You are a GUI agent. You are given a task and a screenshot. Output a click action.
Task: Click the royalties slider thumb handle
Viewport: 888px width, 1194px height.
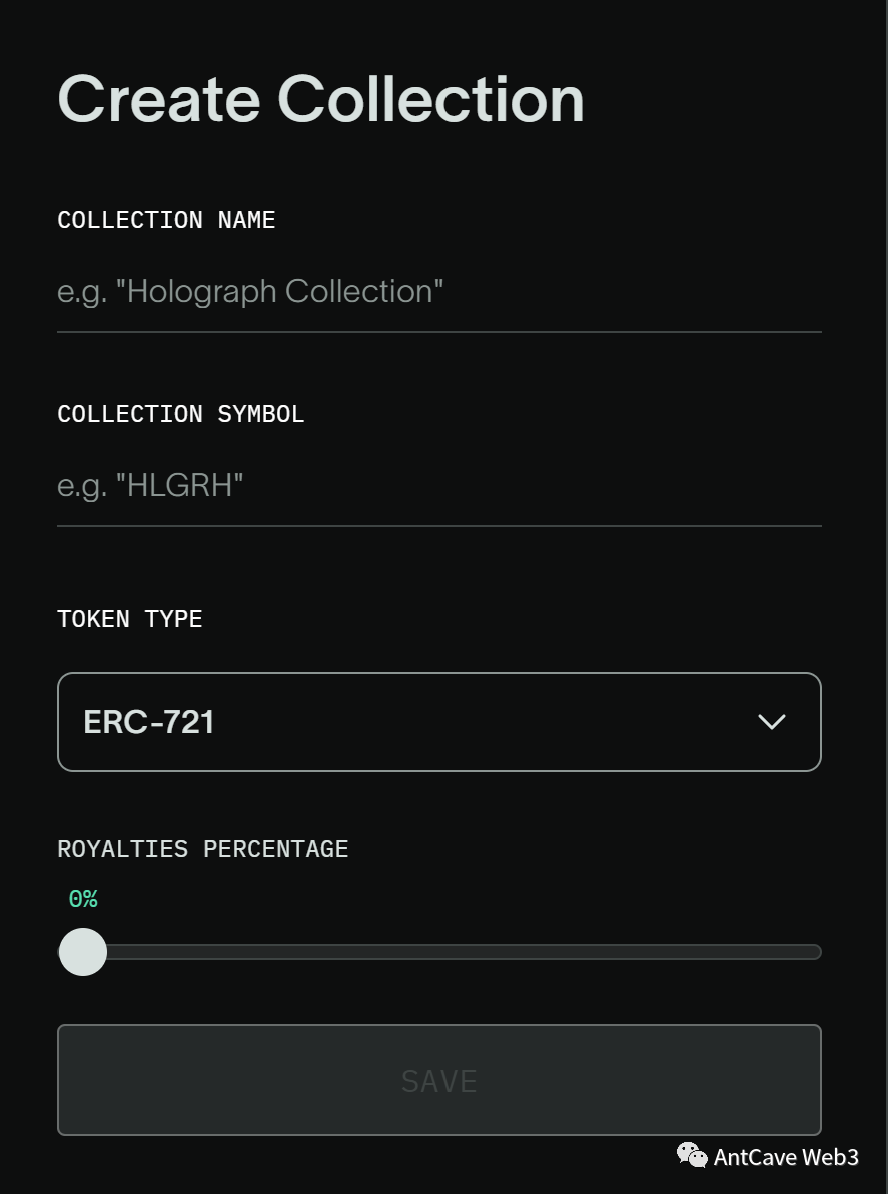click(83, 952)
